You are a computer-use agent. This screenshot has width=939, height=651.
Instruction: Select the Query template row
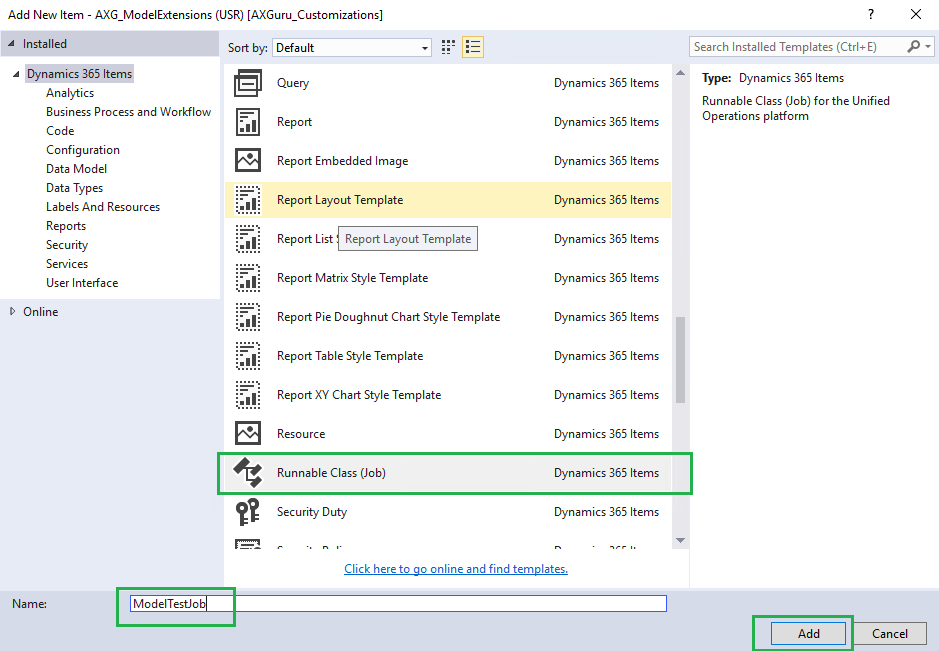click(x=448, y=83)
